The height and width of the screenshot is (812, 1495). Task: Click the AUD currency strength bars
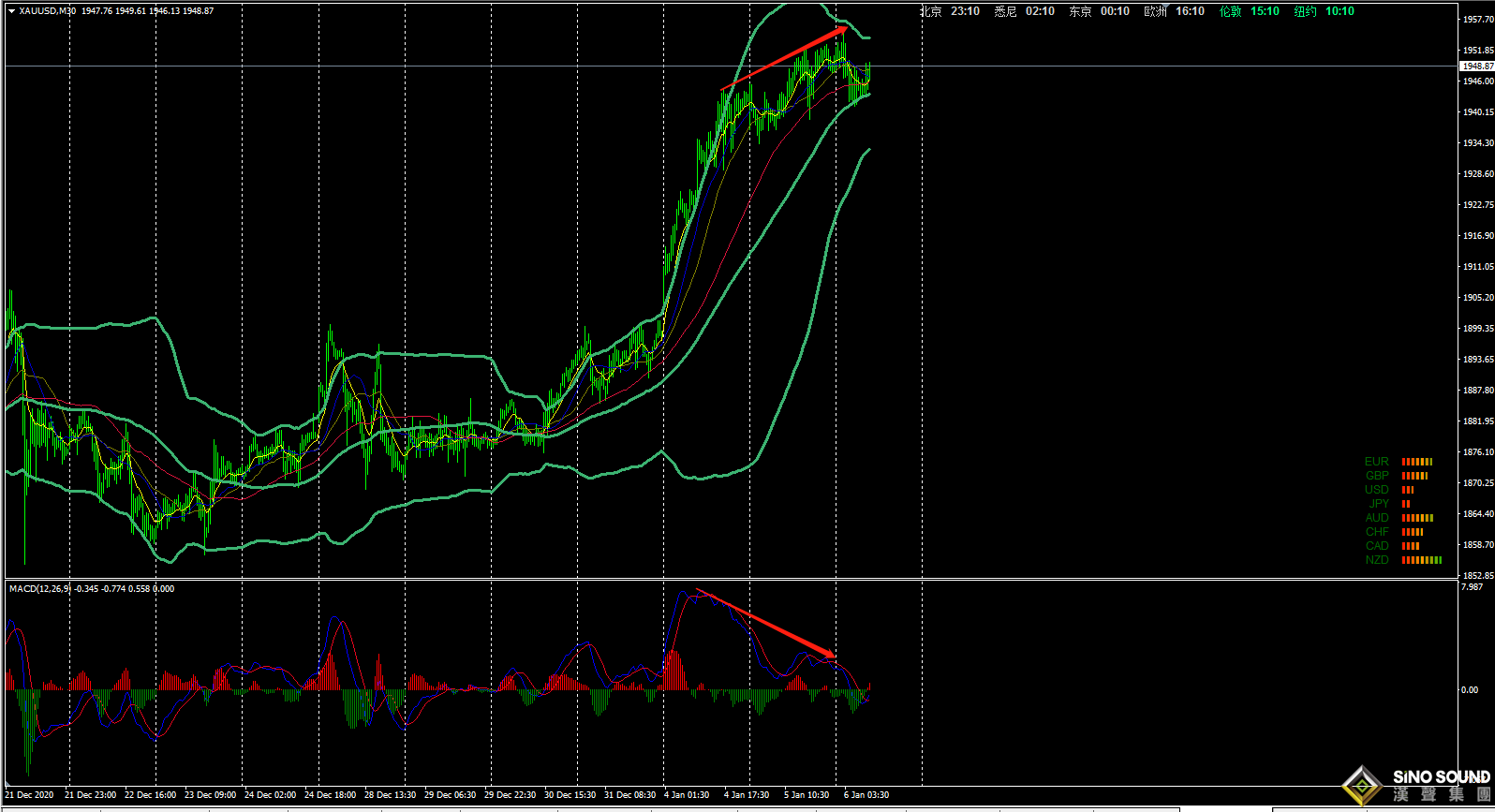coord(1417,518)
